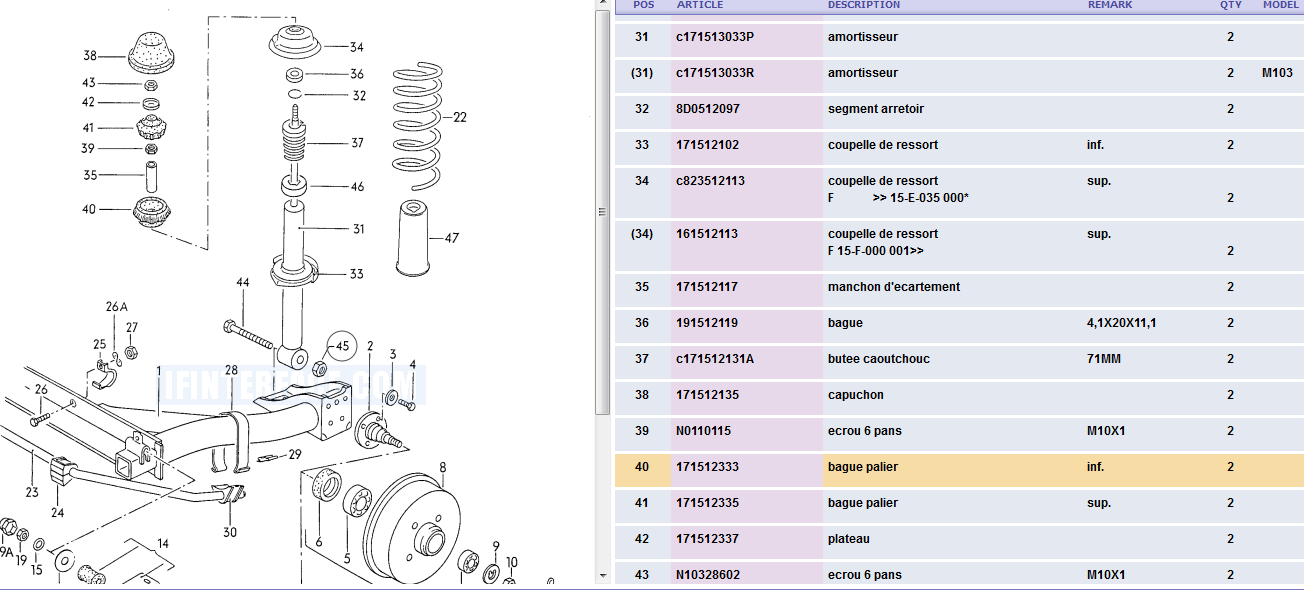Click the DESCRIPTION column header
This screenshot has width=1304, height=590.
tap(864, 5)
